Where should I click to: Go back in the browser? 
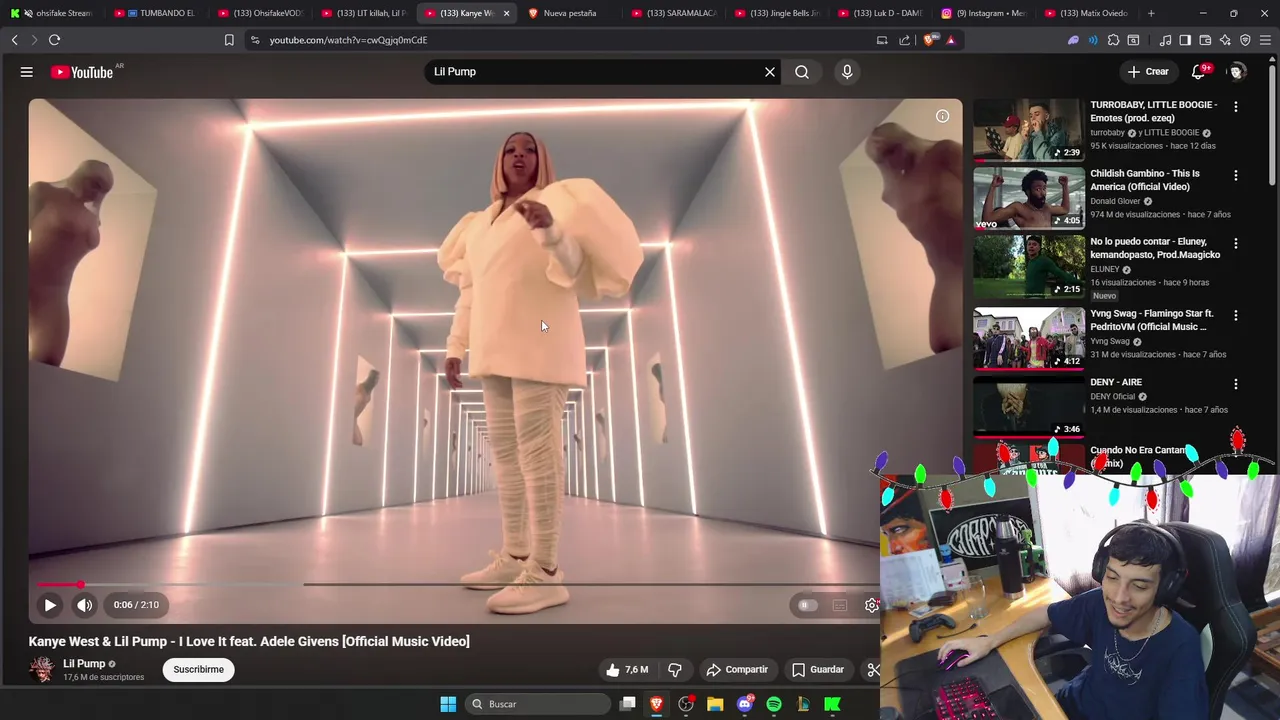click(x=15, y=40)
